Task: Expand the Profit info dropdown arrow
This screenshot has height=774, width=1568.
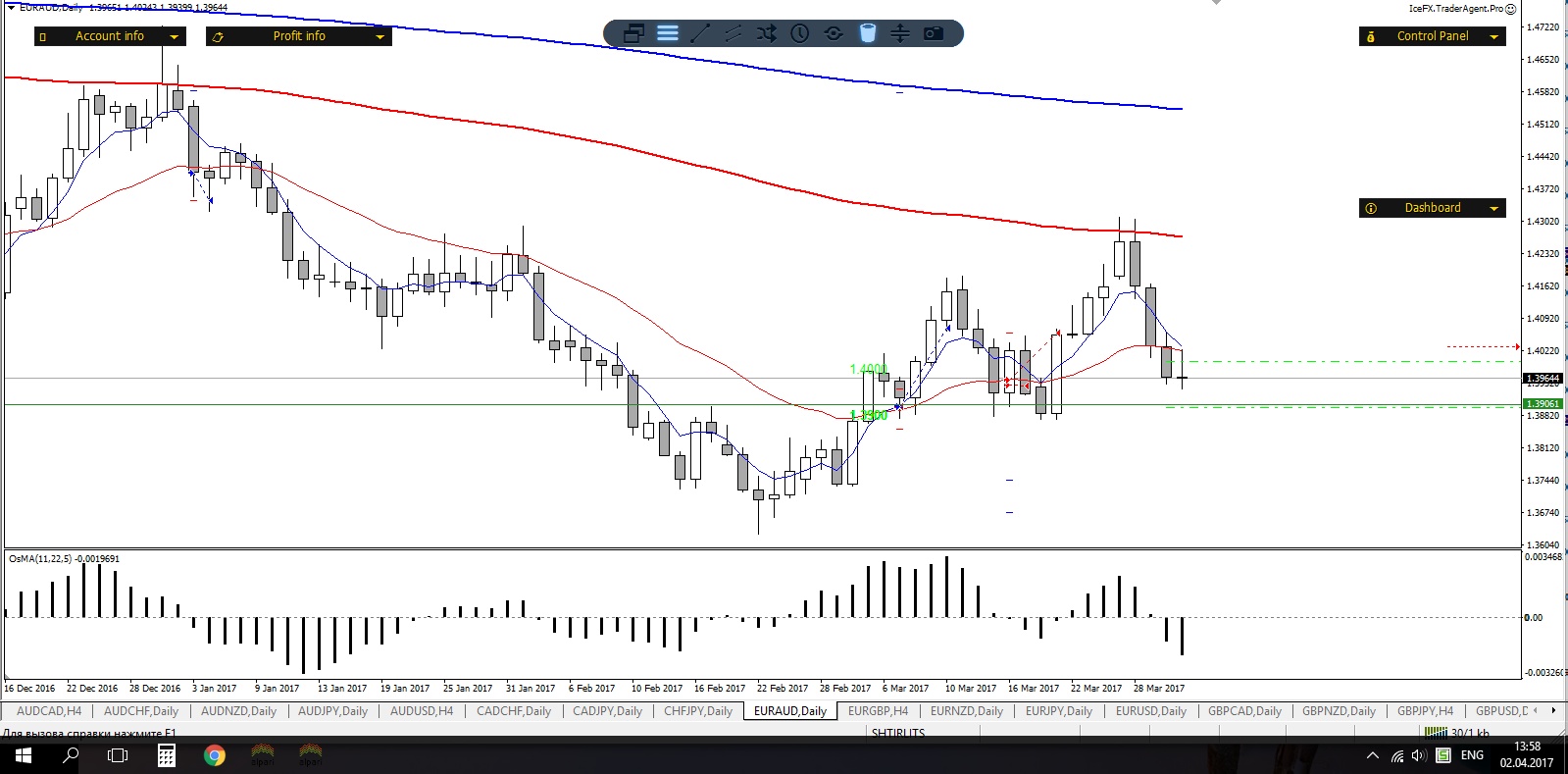Action: [x=380, y=36]
